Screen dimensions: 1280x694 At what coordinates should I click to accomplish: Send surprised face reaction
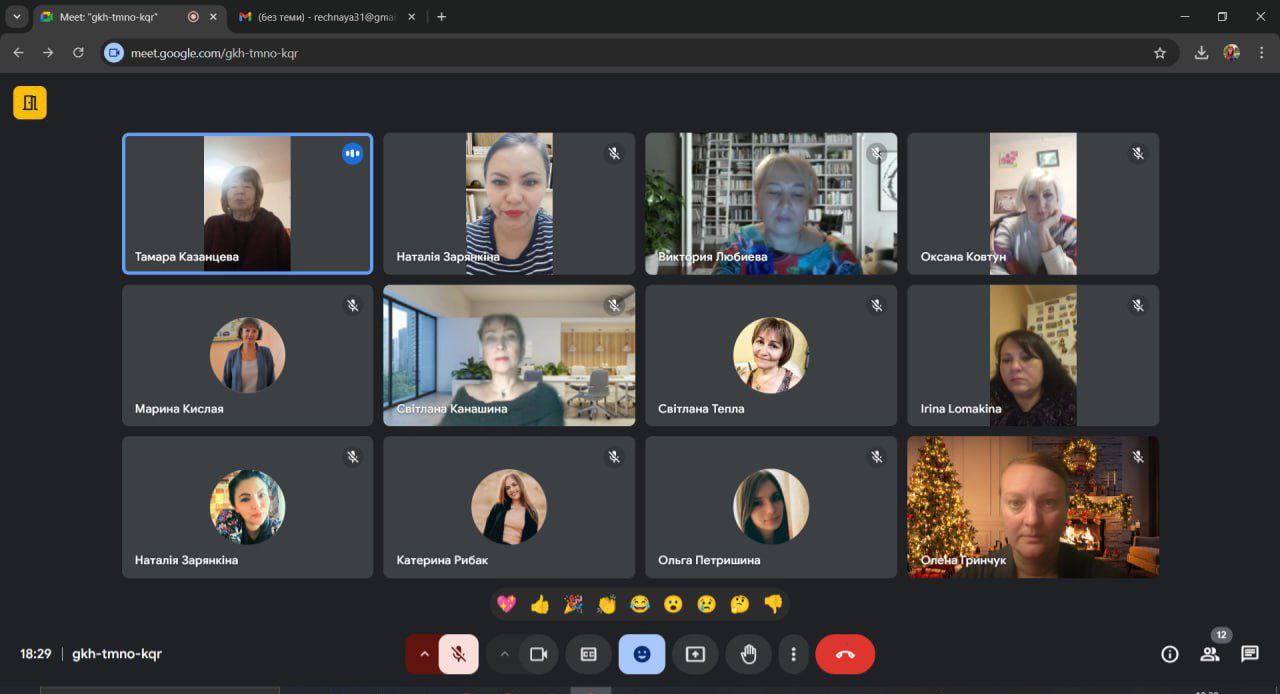point(673,604)
